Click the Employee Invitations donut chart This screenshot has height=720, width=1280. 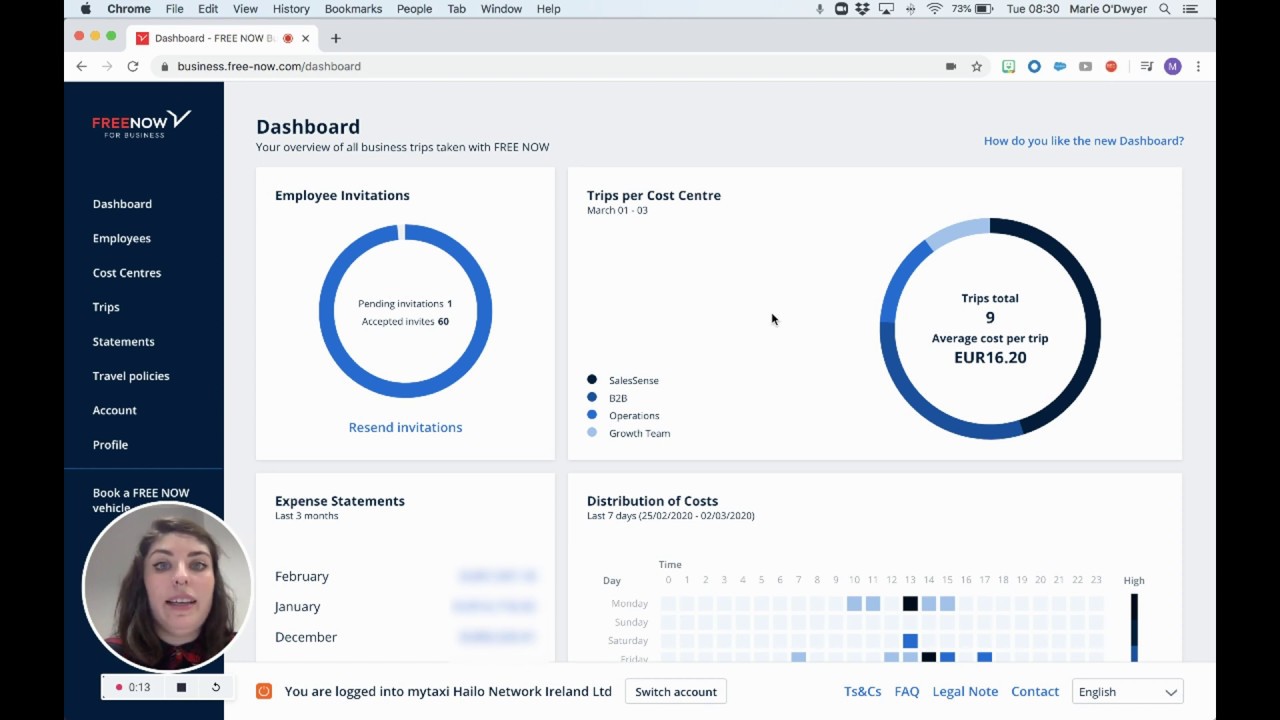coord(405,311)
